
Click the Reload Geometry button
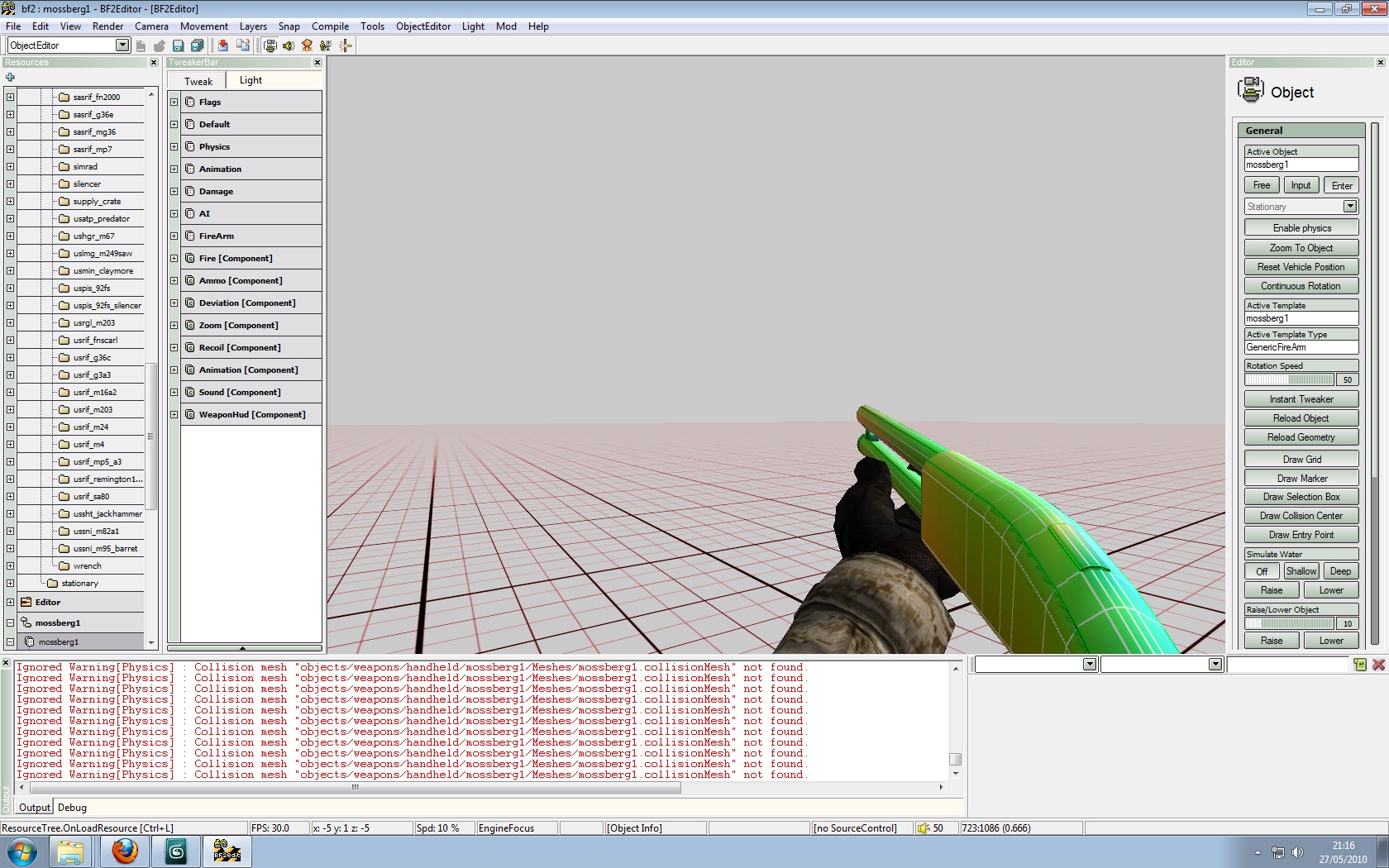tap(1301, 437)
